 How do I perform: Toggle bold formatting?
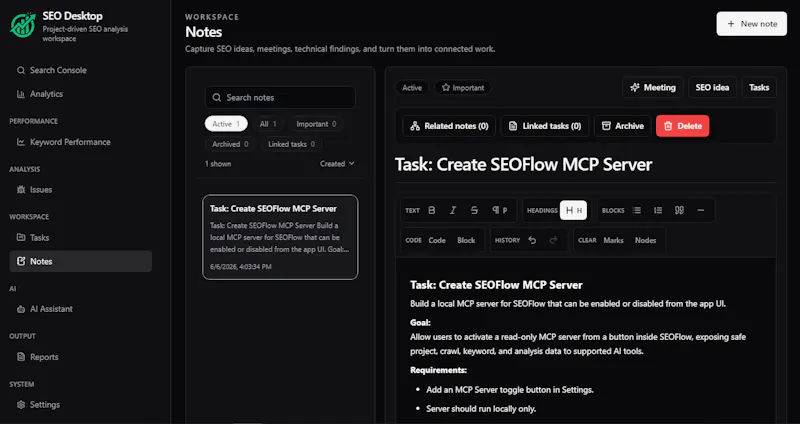point(432,210)
